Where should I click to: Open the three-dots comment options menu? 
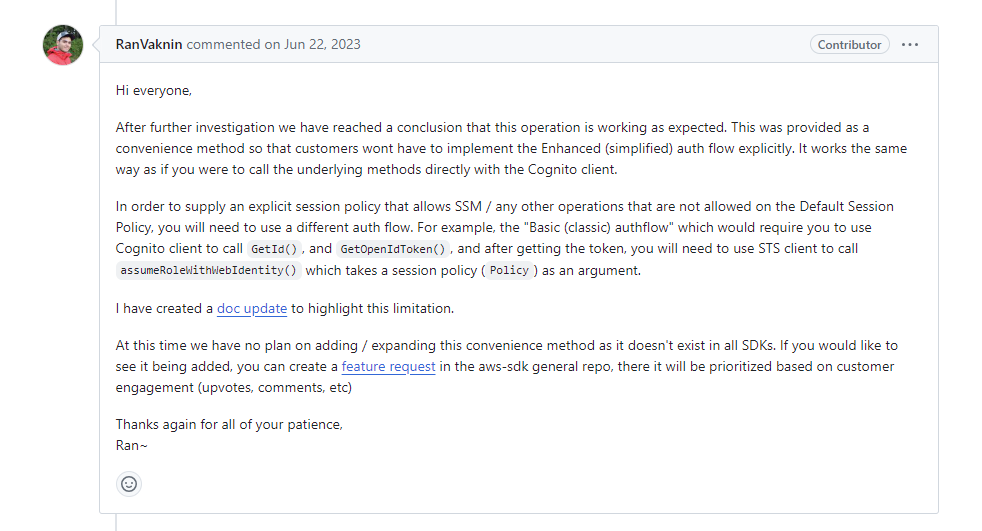910,44
